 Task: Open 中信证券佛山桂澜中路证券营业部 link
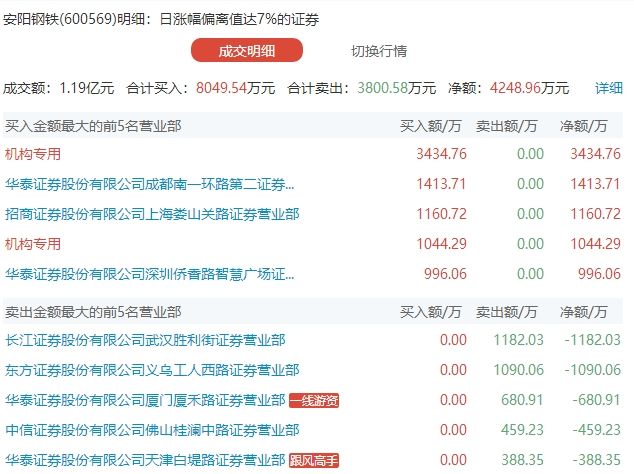click(x=152, y=430)
